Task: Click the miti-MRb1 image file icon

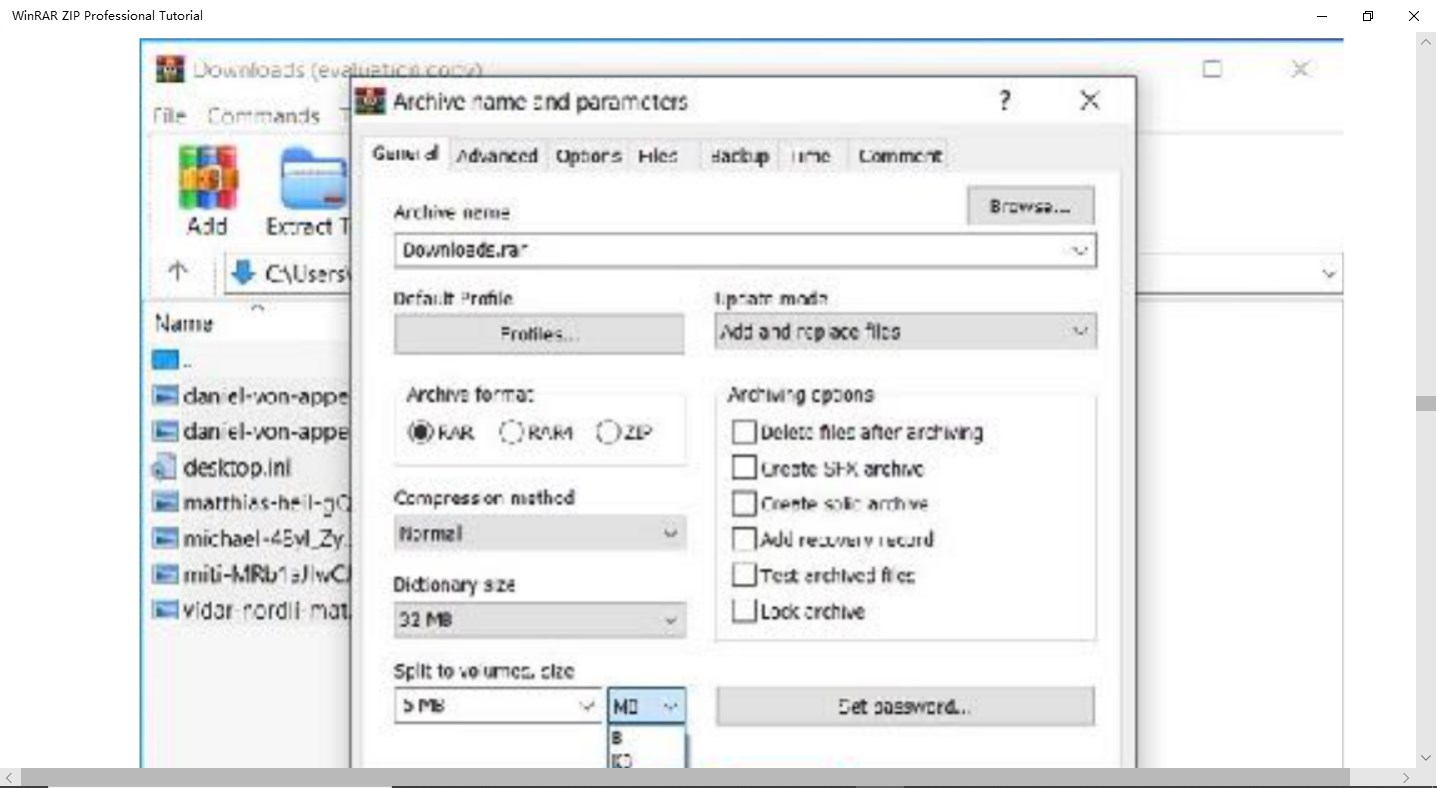Action: 165,573
